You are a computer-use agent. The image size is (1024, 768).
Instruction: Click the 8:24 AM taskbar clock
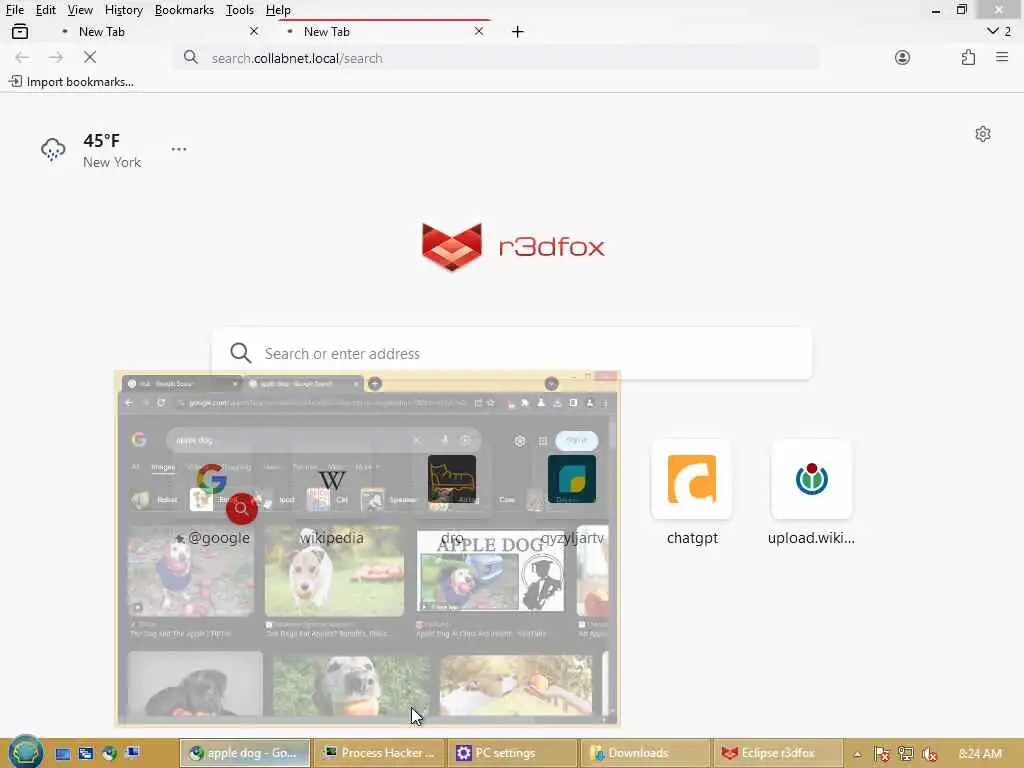pyautogui.click(x=980, y=754)
